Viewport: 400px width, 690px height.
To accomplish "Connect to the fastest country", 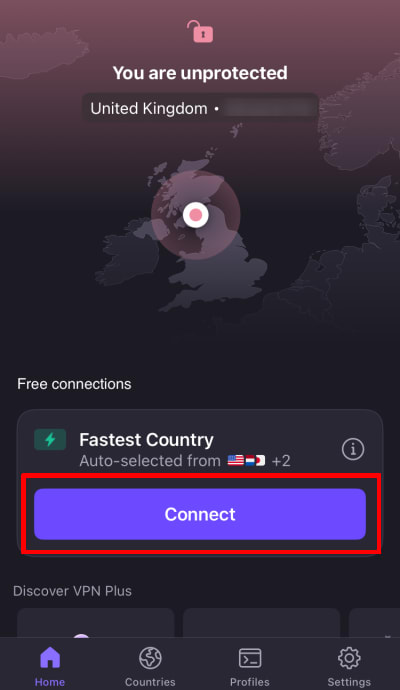I will pos(200,514).
